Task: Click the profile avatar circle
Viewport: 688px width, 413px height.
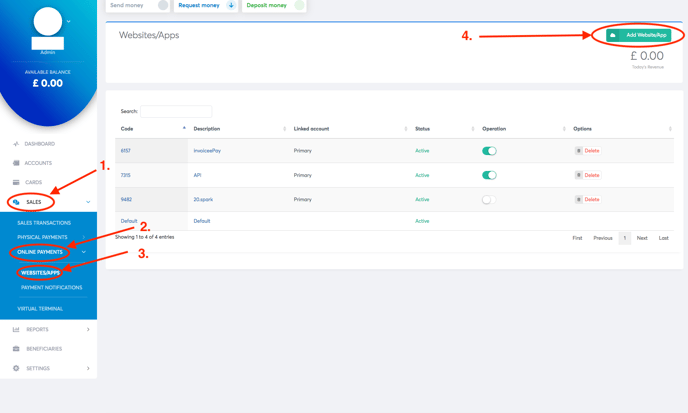Action: [x=48, y=22]
